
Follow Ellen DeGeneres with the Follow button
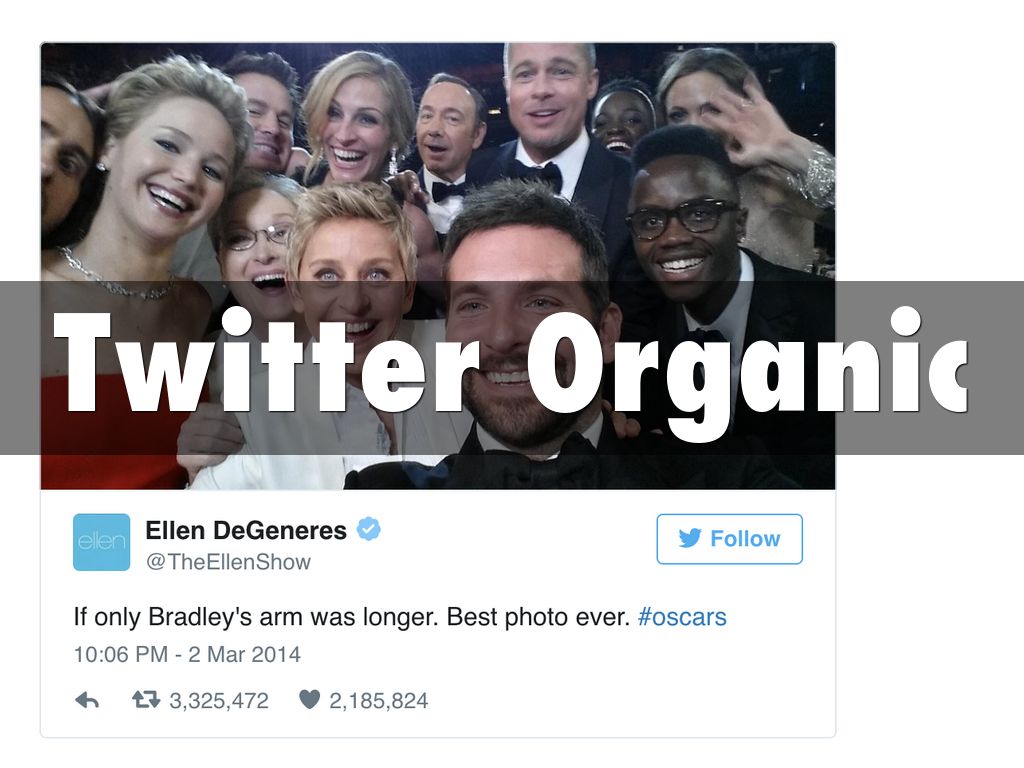(729, 539)
